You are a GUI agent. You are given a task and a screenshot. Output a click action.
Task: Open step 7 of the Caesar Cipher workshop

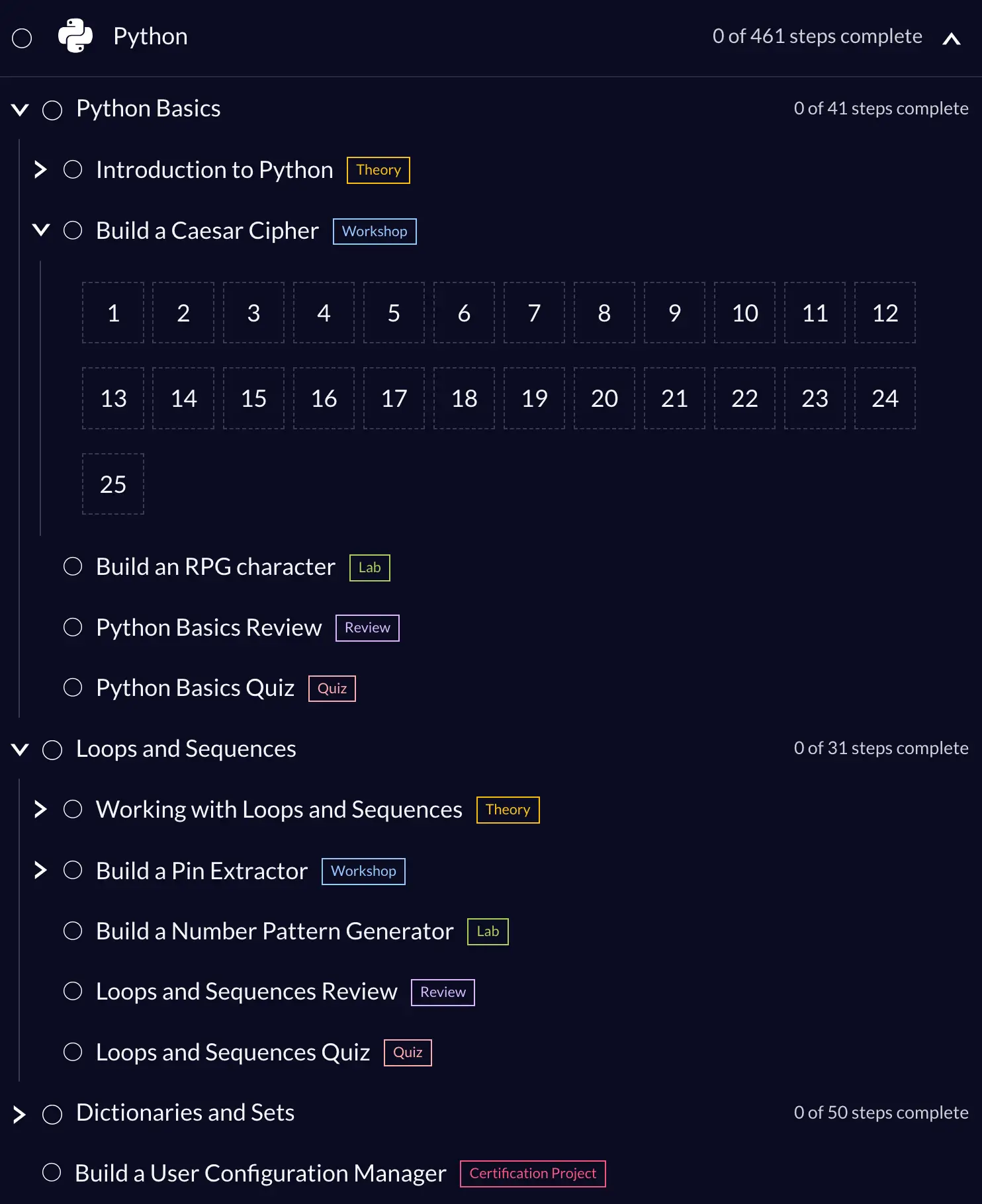(534, 313)
